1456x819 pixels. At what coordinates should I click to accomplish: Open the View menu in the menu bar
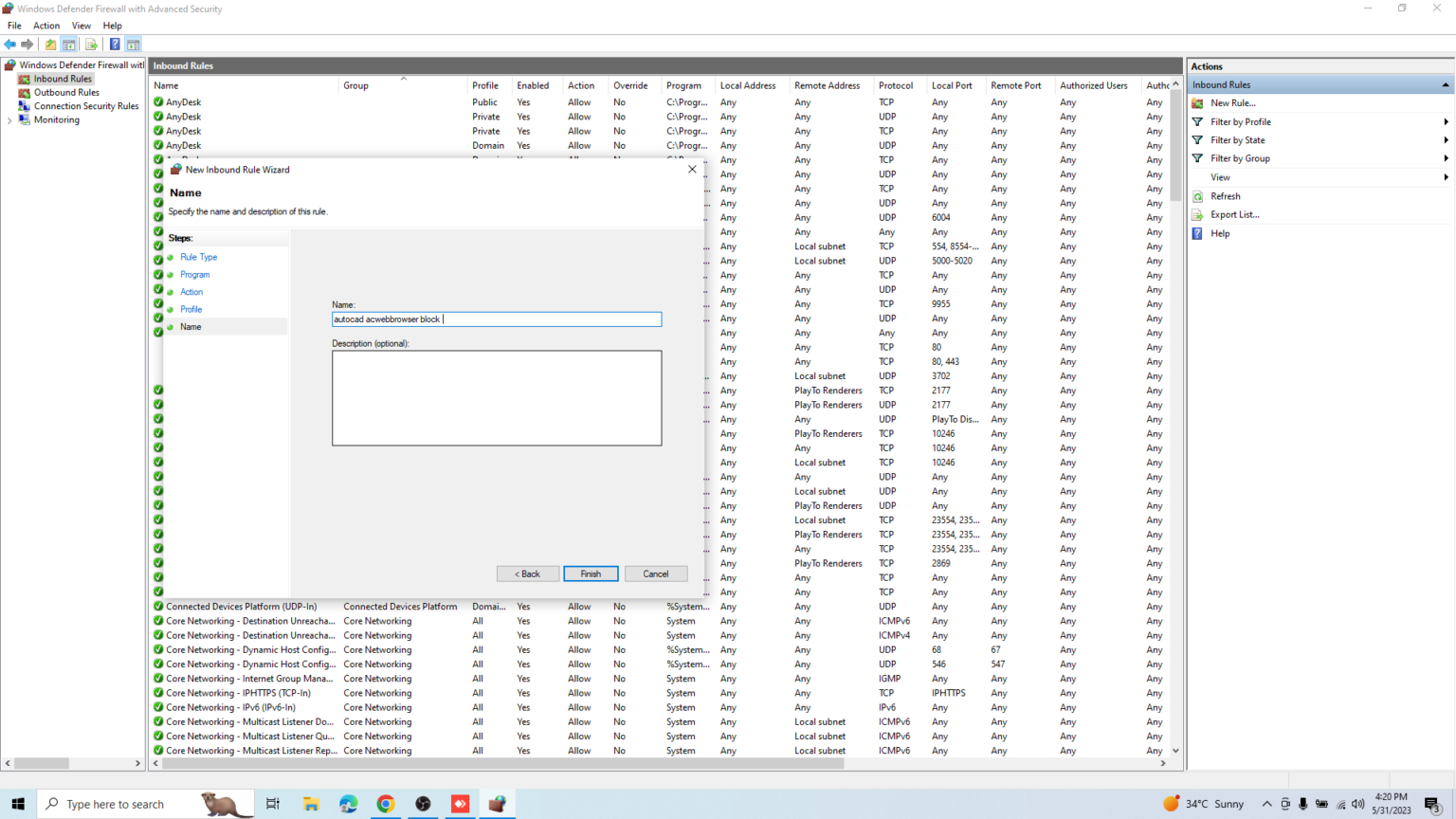point(82,26)
